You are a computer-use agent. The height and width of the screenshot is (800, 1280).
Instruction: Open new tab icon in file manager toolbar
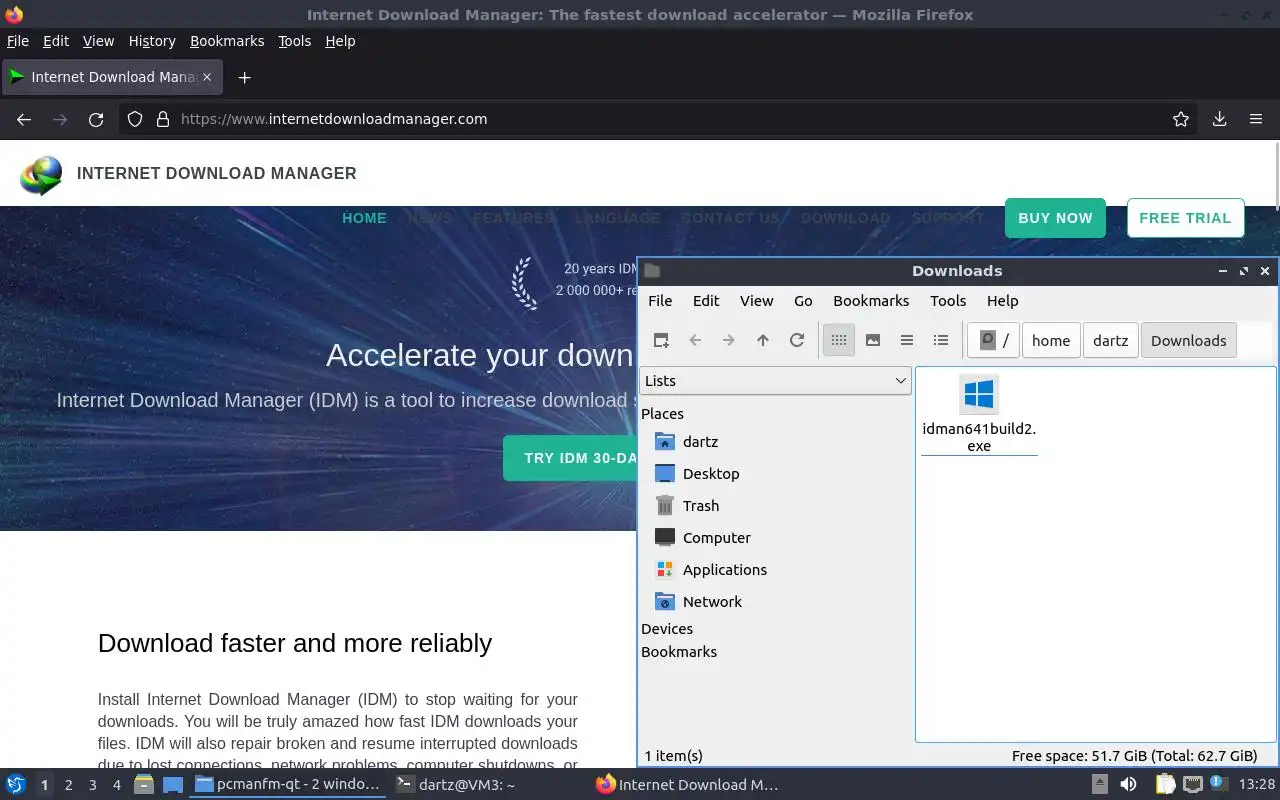click(661, 340)
